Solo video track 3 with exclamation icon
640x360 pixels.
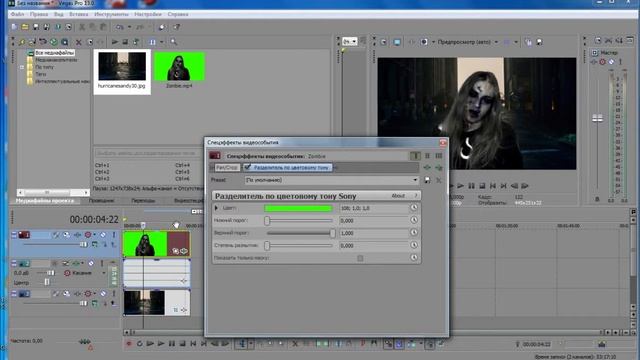click(114, 293)
